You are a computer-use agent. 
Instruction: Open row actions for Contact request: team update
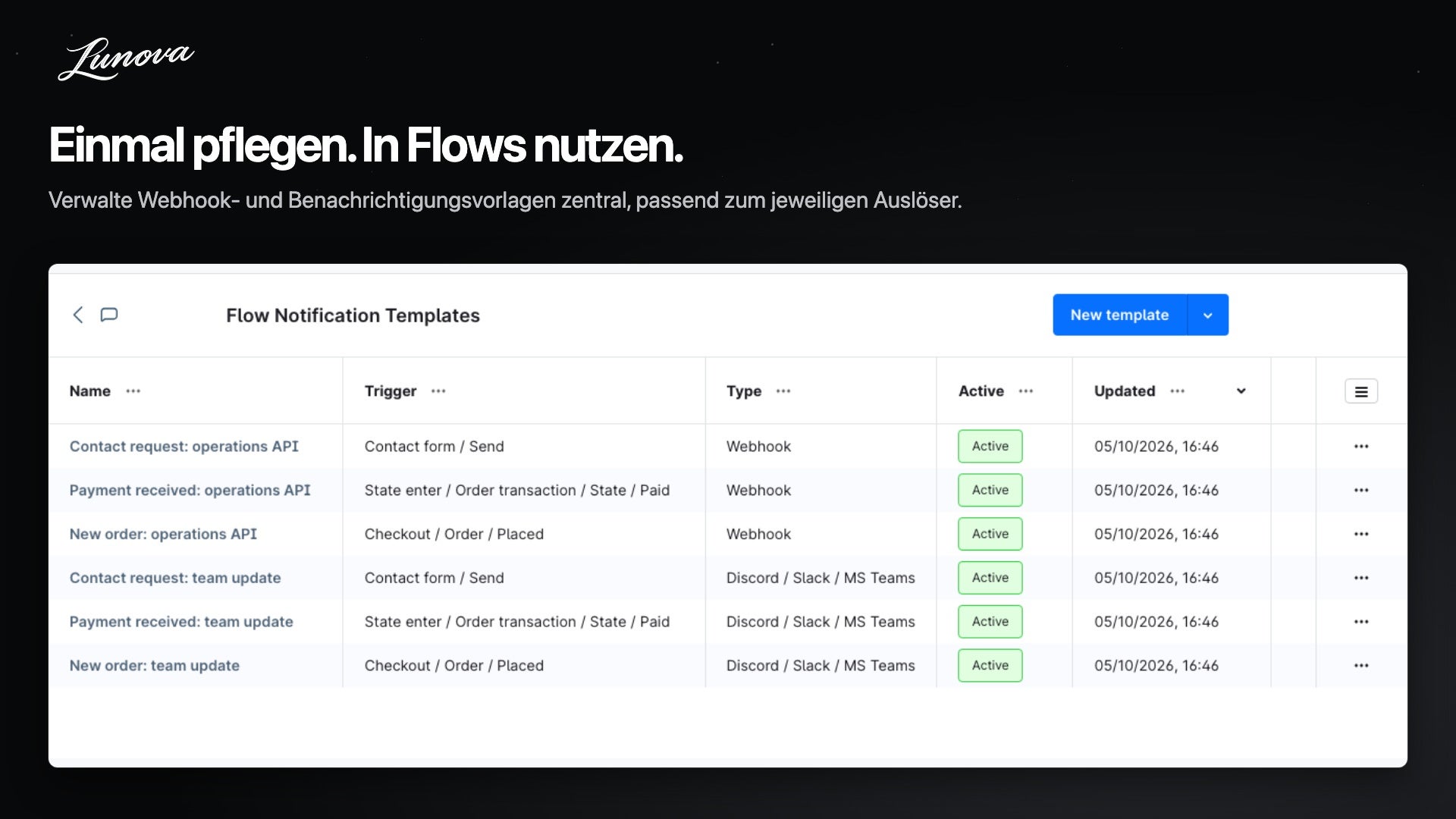1361,578
